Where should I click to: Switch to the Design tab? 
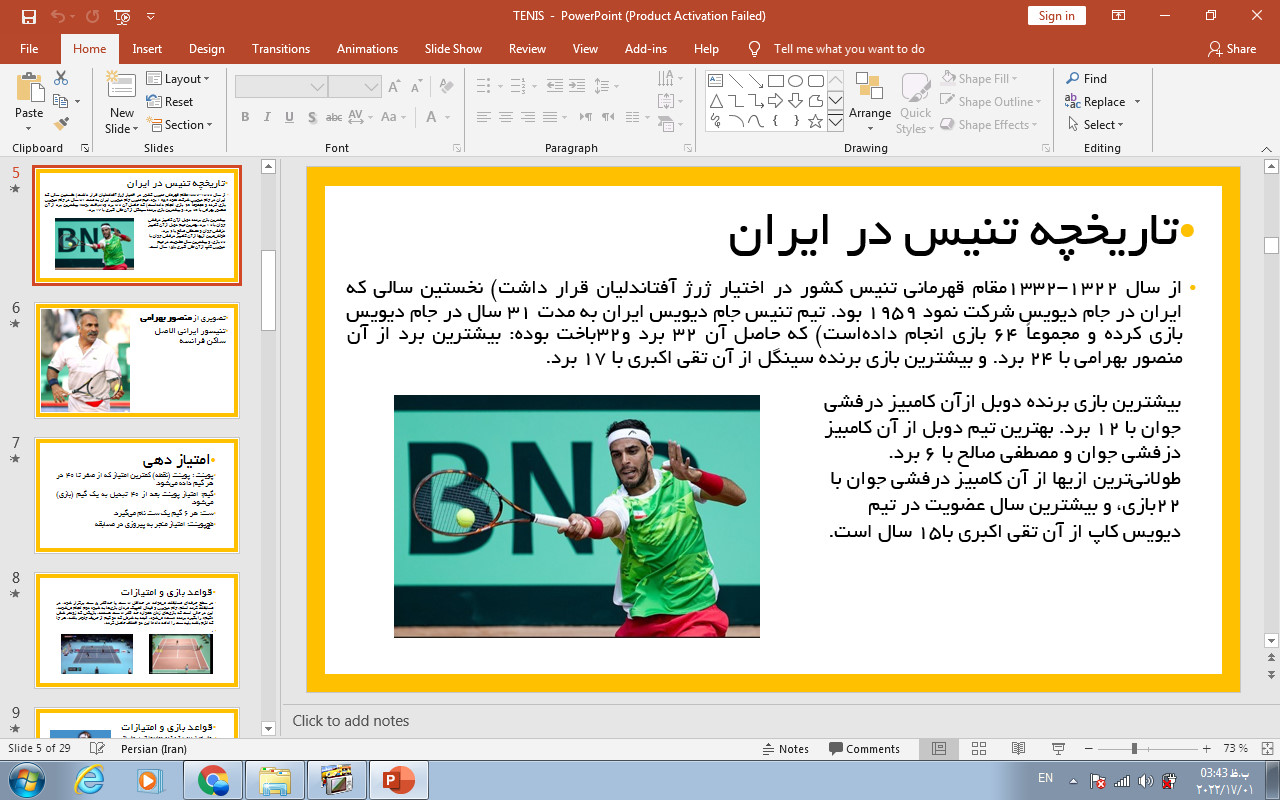coord(206,49)
